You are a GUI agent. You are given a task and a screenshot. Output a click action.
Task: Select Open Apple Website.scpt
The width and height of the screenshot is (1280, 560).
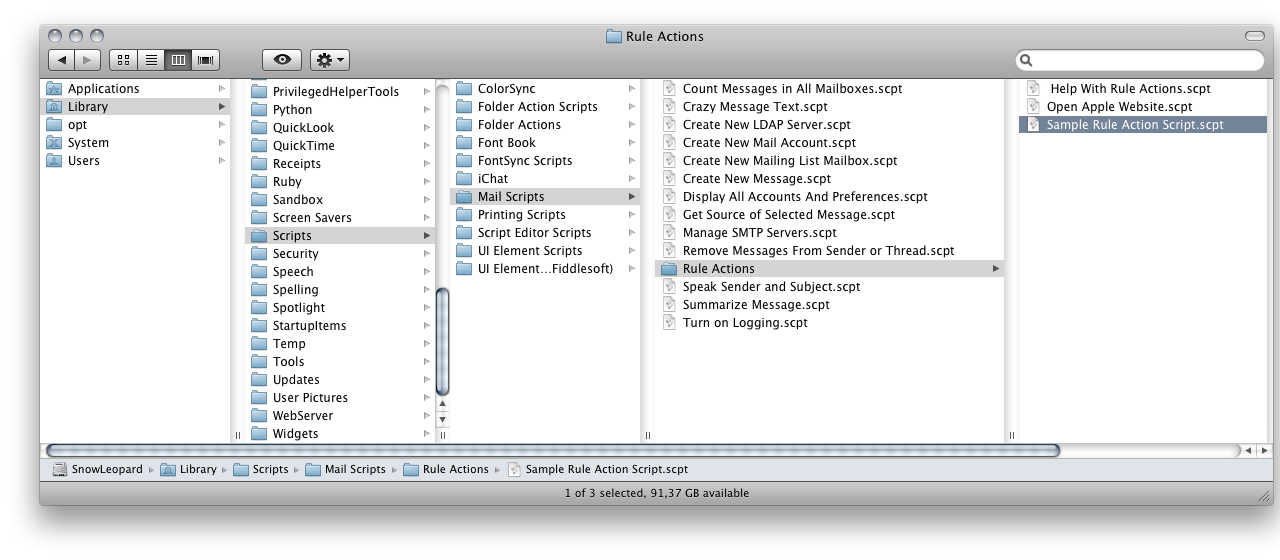pos(1120,107)
